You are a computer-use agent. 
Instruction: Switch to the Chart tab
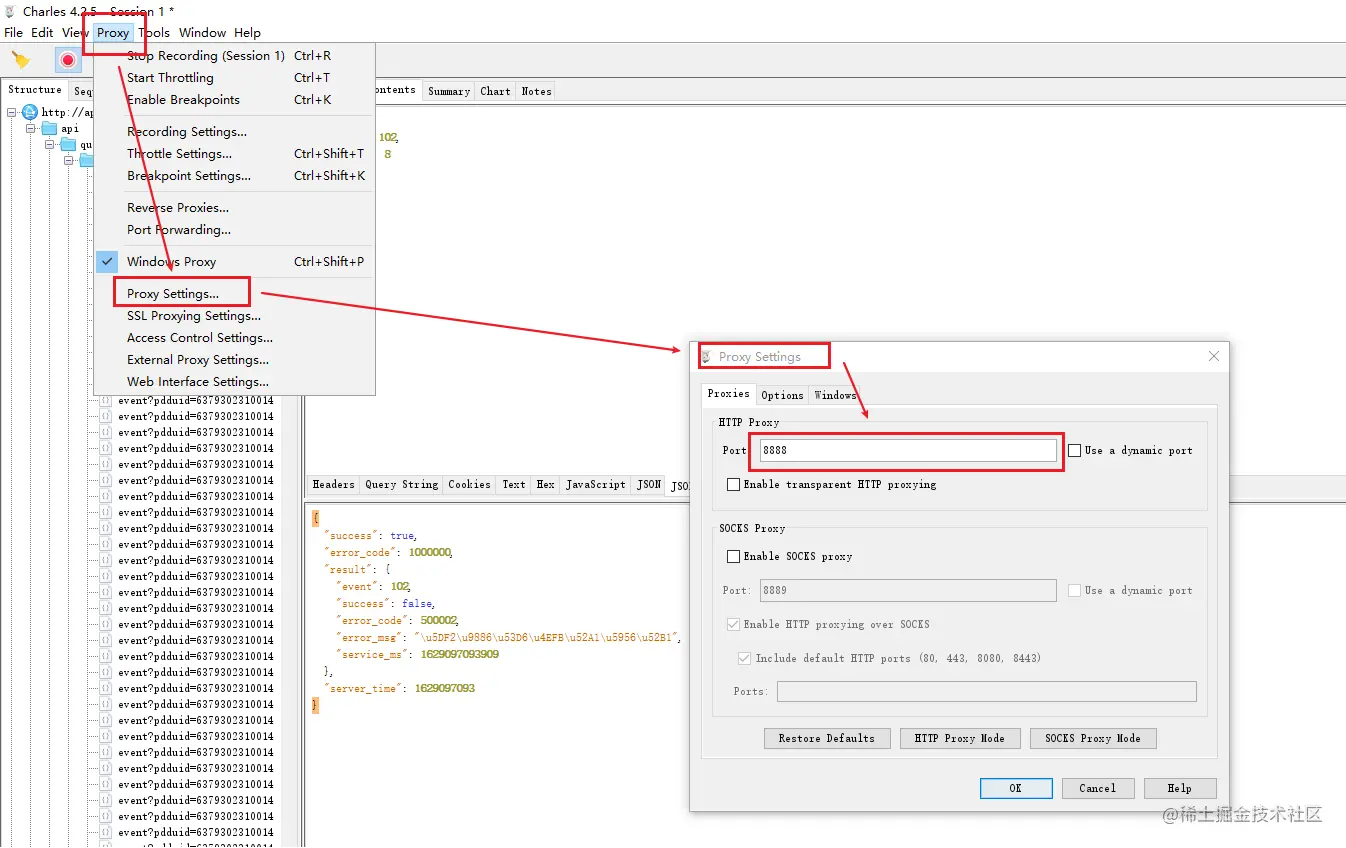pos(495,91)
